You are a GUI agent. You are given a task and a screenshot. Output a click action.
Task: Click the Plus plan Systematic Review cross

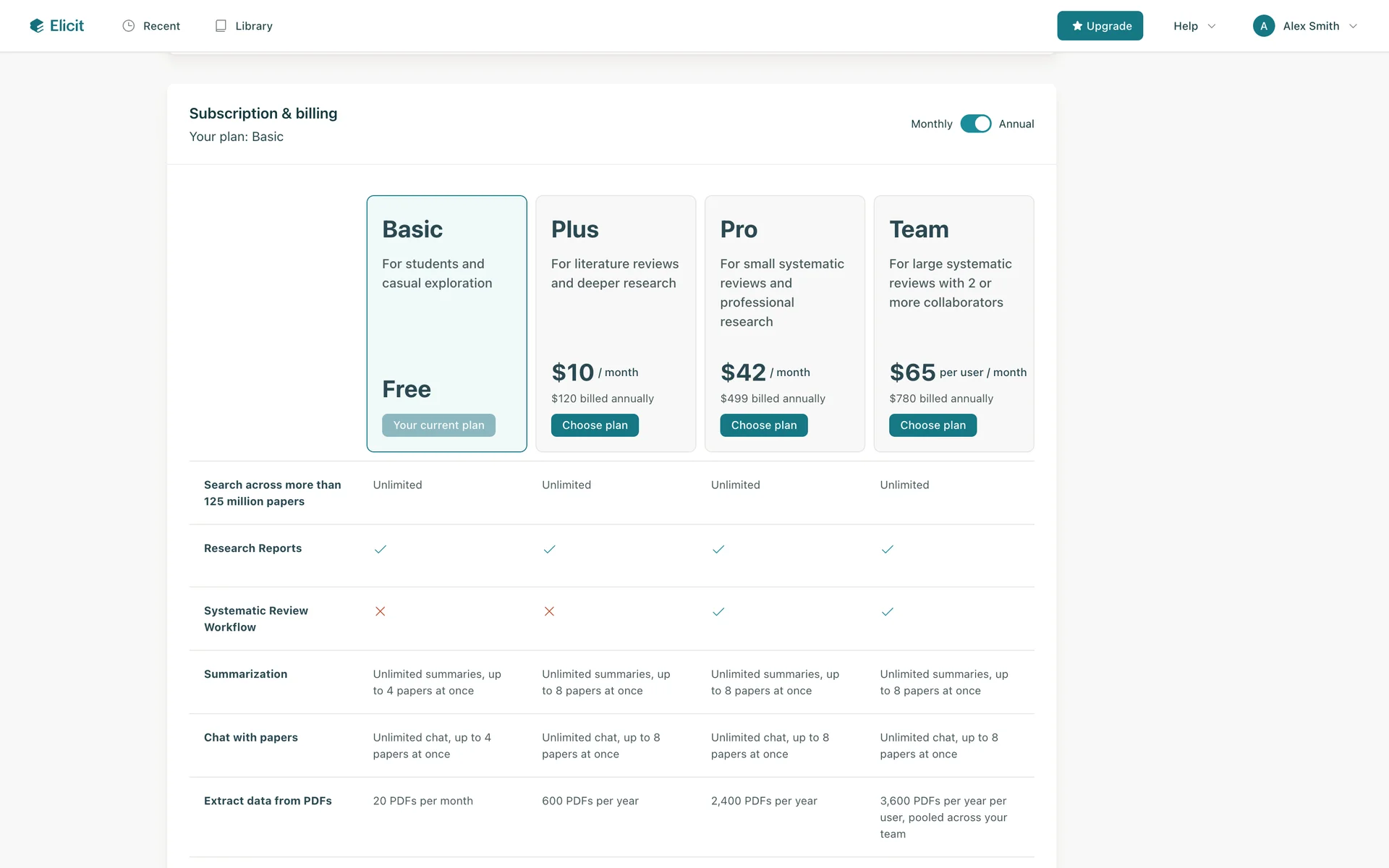click(x=549, y=611)
